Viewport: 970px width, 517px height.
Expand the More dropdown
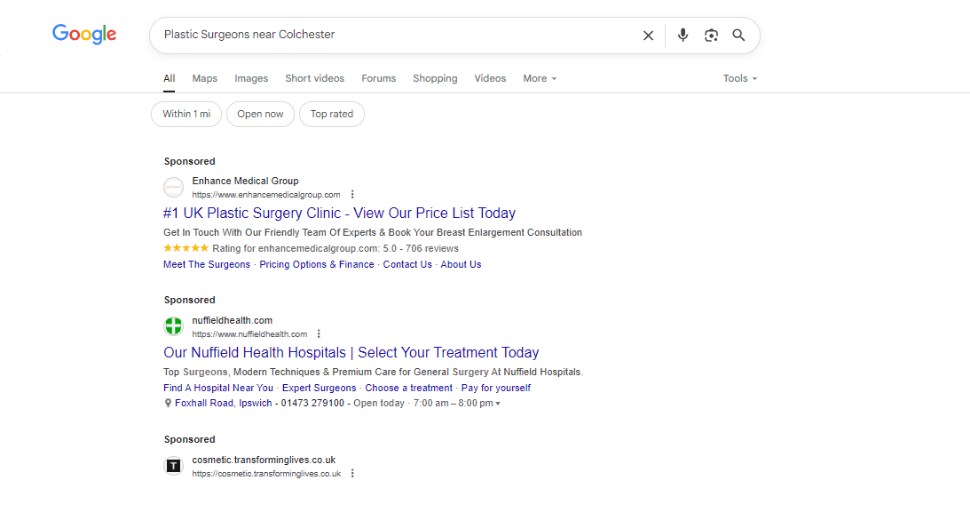(539, 79)
